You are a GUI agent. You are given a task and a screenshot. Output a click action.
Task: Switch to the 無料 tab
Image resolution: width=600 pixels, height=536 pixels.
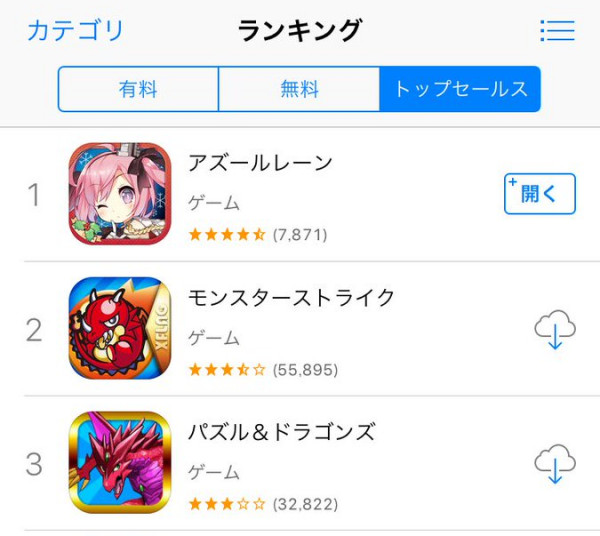(299, 89)
